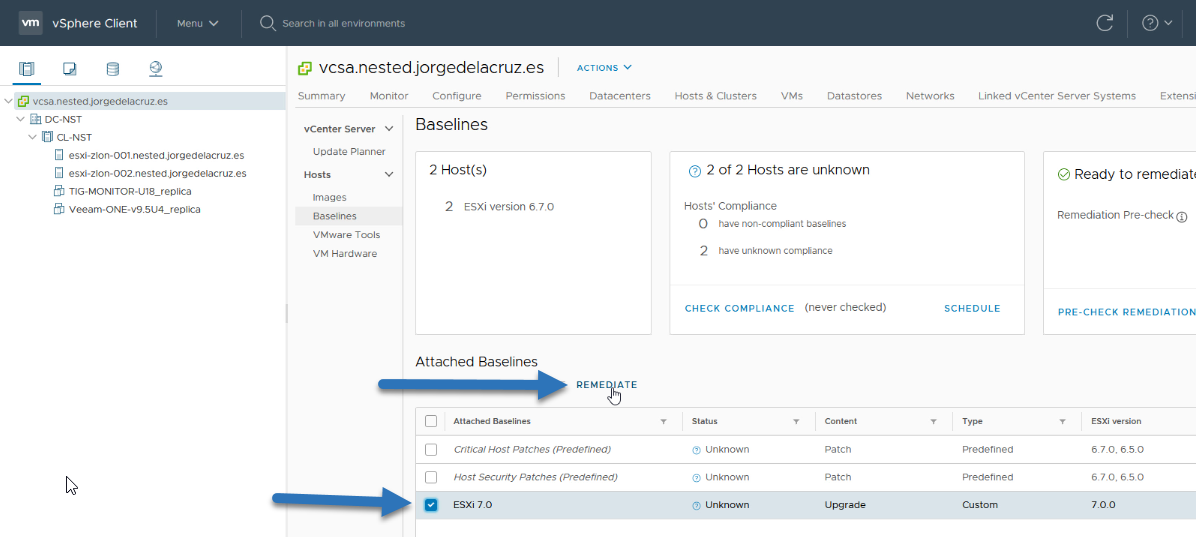
Task: Switch to the Configure tab
Action: point(457,96)
